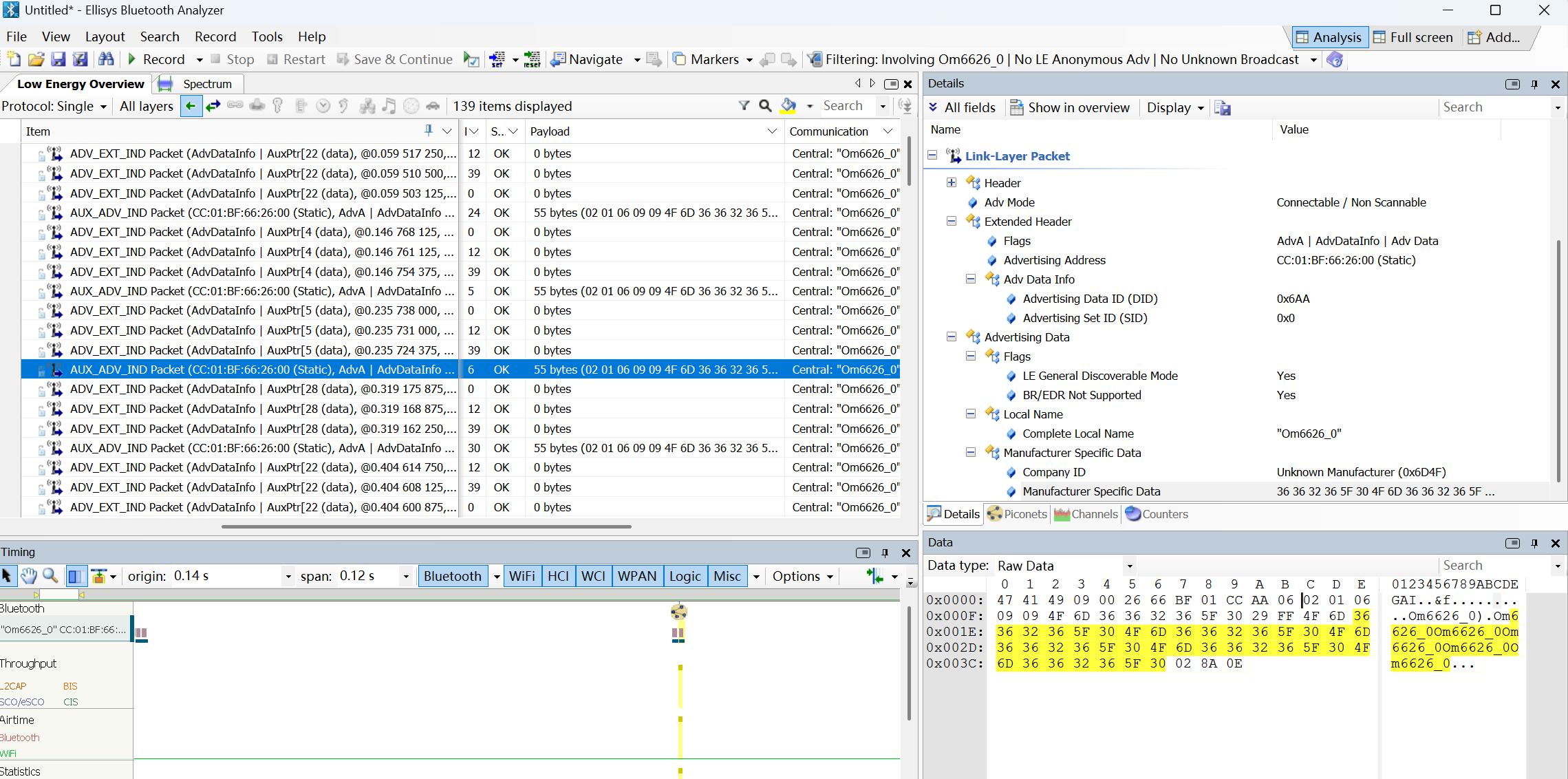Viewport: 1568px width, 779px height.
Task: Open a capture file with folder icon
Action: (36, 59)
